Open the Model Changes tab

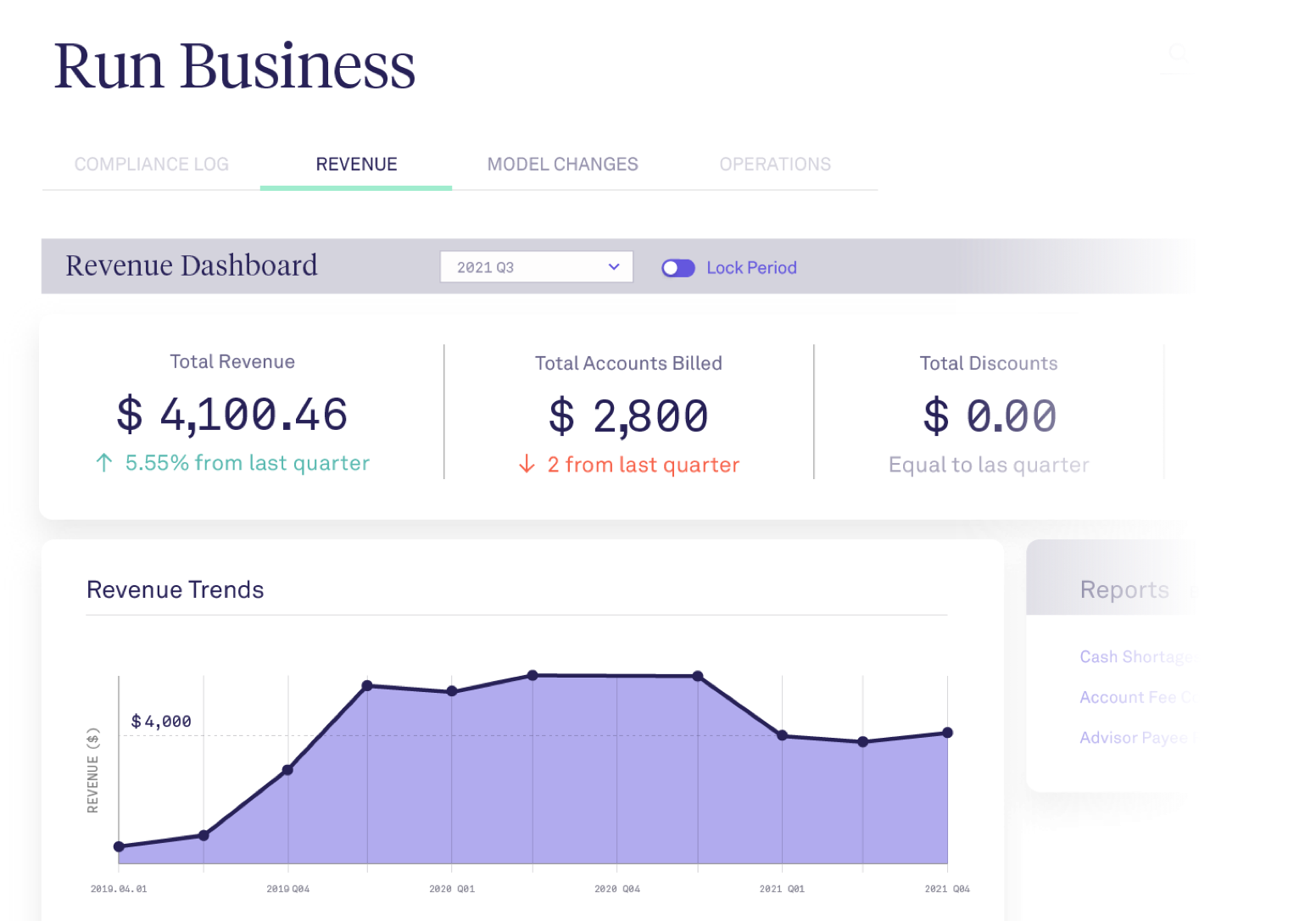[x=562, y=165]
